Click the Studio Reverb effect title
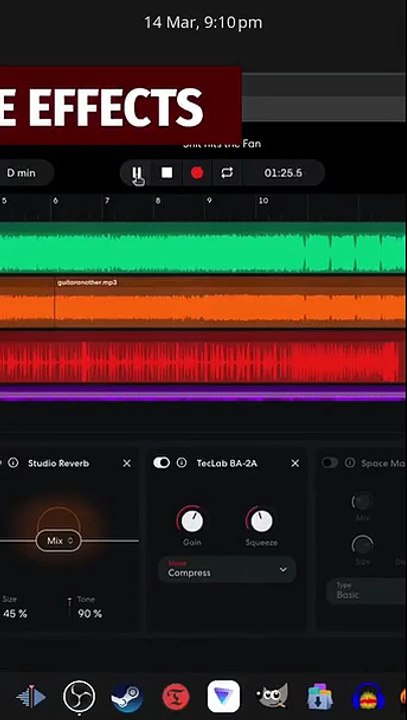 [x=58, y=463]
